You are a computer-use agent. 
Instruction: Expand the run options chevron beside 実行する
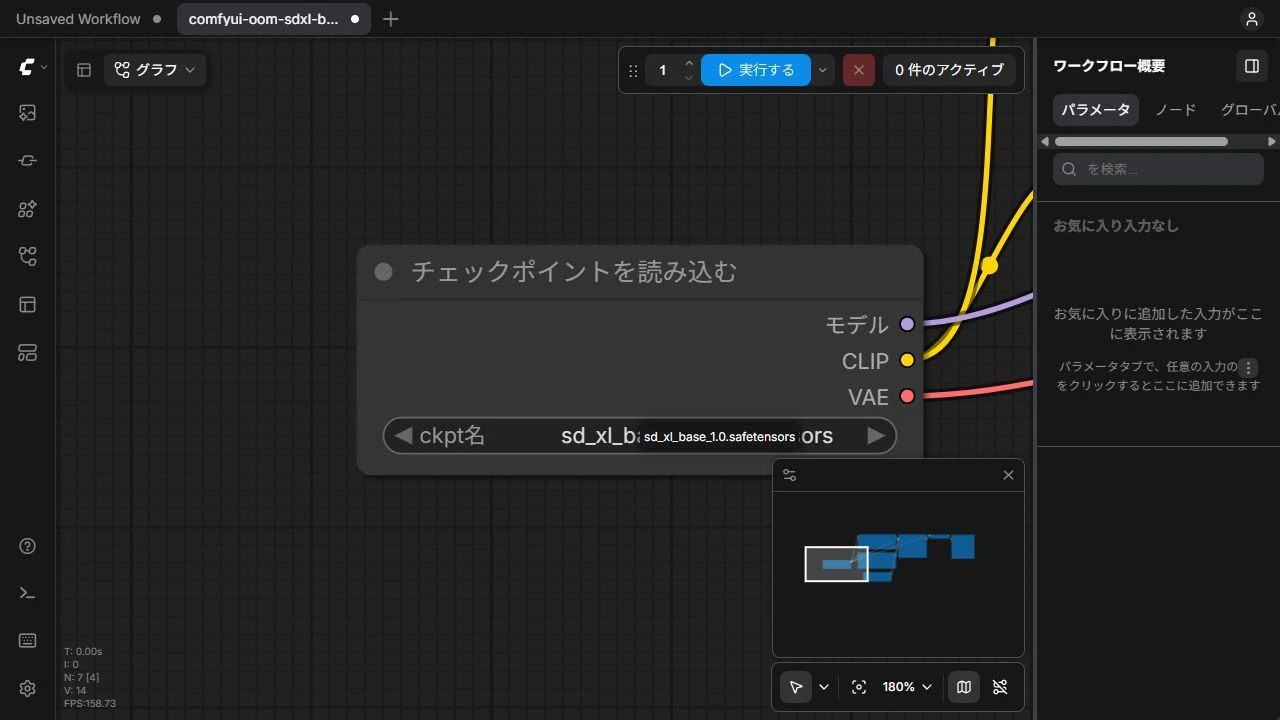click(822, 70)
